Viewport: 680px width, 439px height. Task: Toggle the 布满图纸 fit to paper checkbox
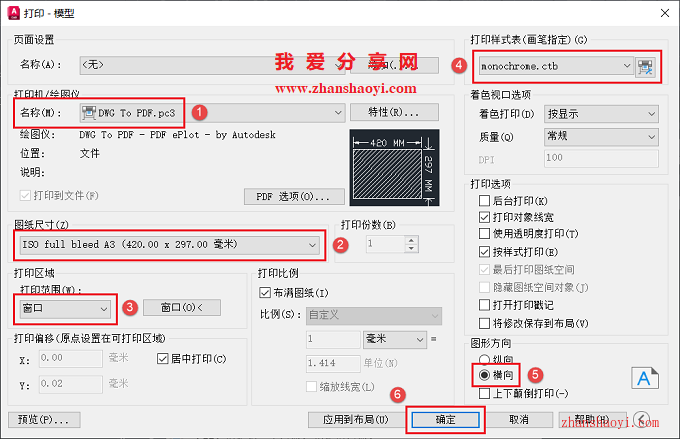click(x=265, y=293)
